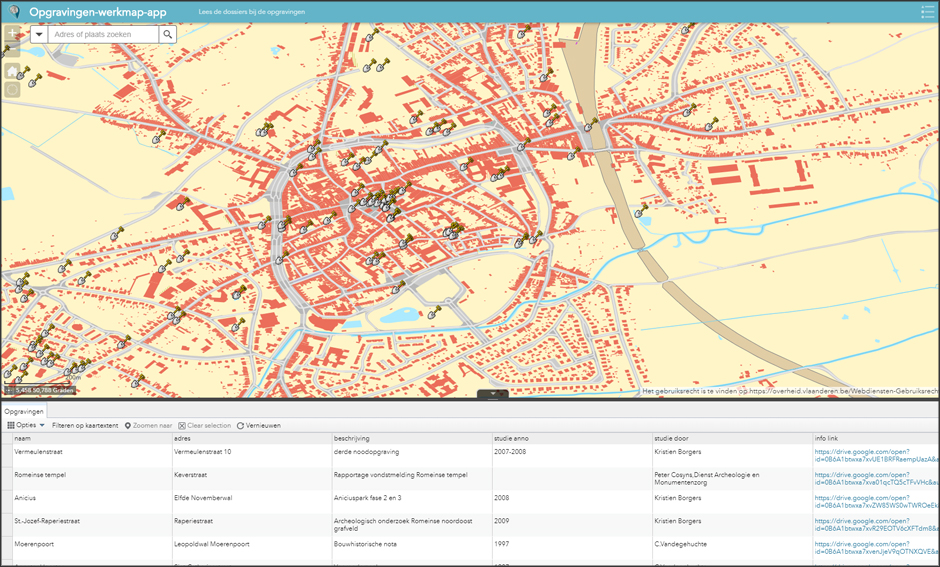The image size is (940, 567).
Task: Click Zoomen naar button
Action: click(x=148, y=426)
